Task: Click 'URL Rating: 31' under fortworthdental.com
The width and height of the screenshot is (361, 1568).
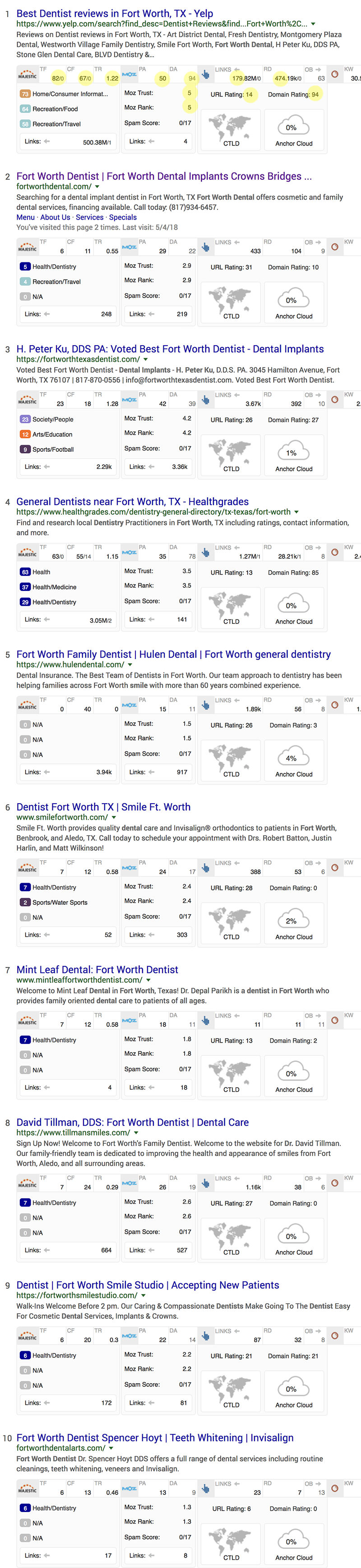Action: [x=231, y=267]
